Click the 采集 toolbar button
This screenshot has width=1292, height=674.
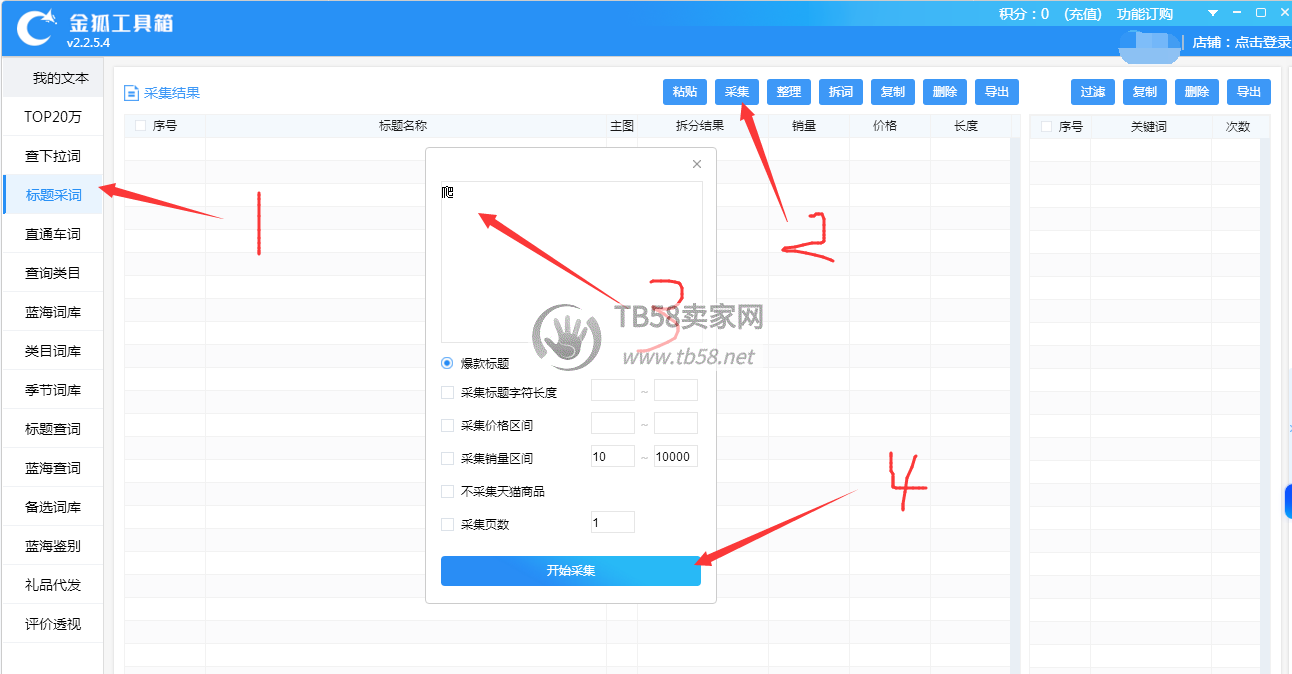pos(737,92)
